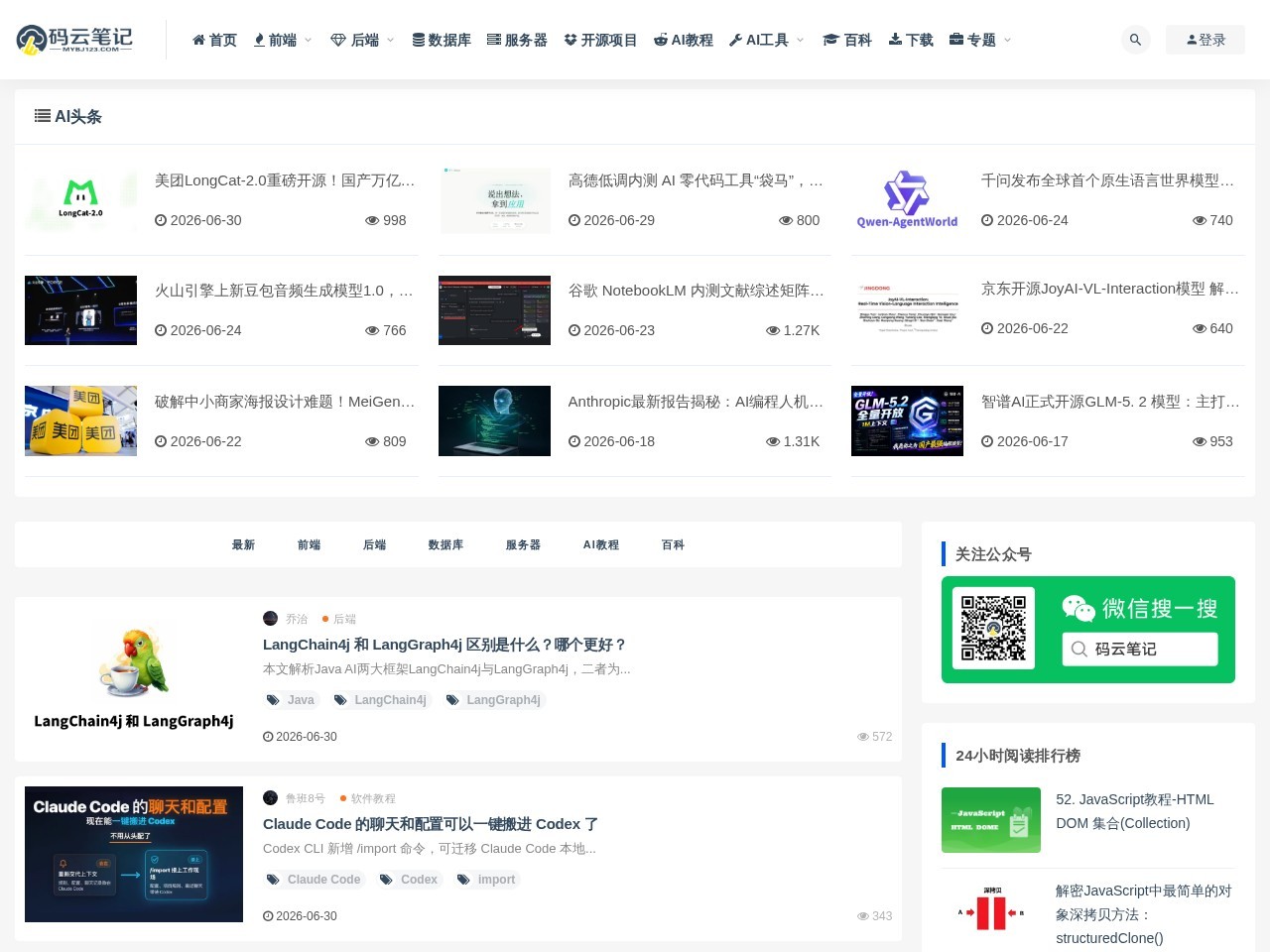Click the 码云笔记 WeChat search box
Image resolution: width=1270 pixels, height=952 pixels.
(1139, 649)
